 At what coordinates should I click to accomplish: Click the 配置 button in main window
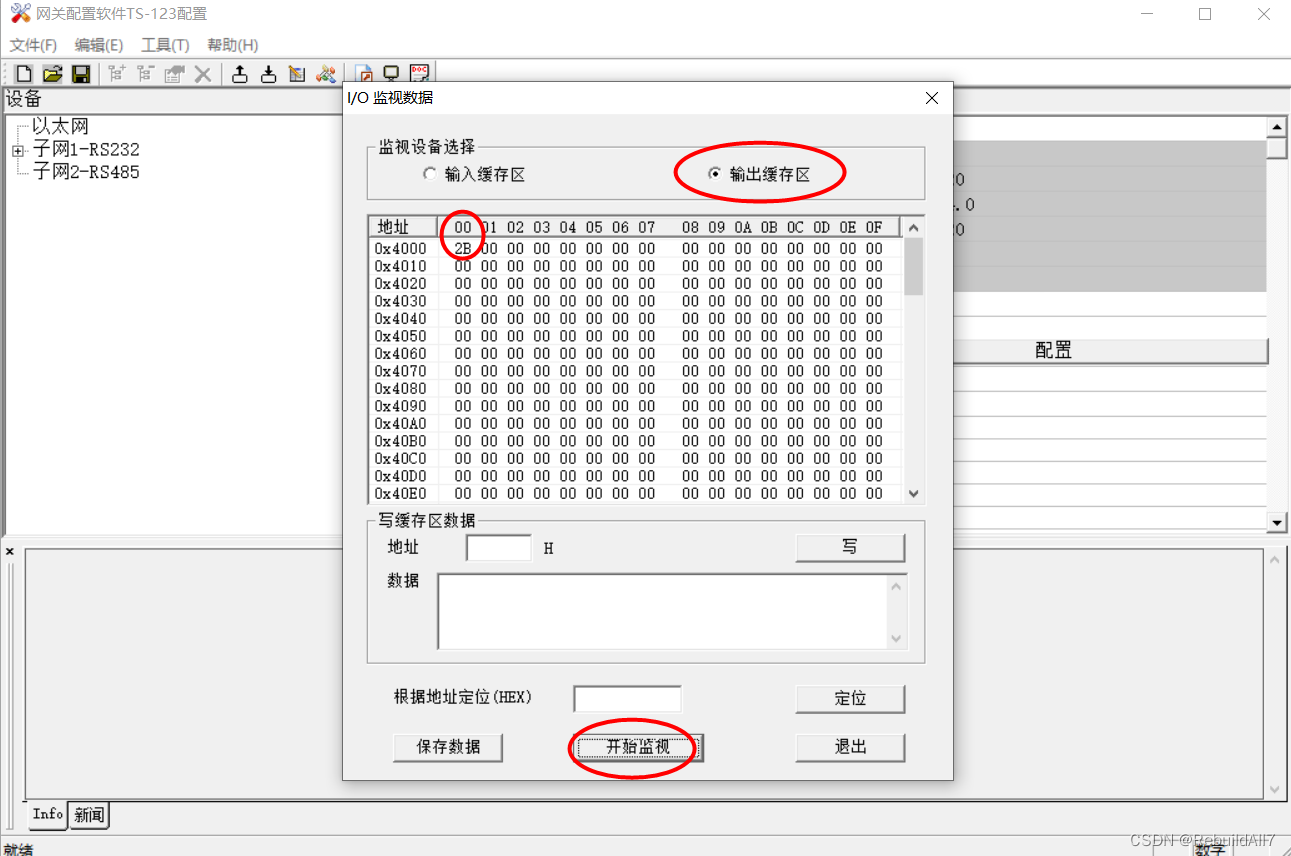[1053, 351]
